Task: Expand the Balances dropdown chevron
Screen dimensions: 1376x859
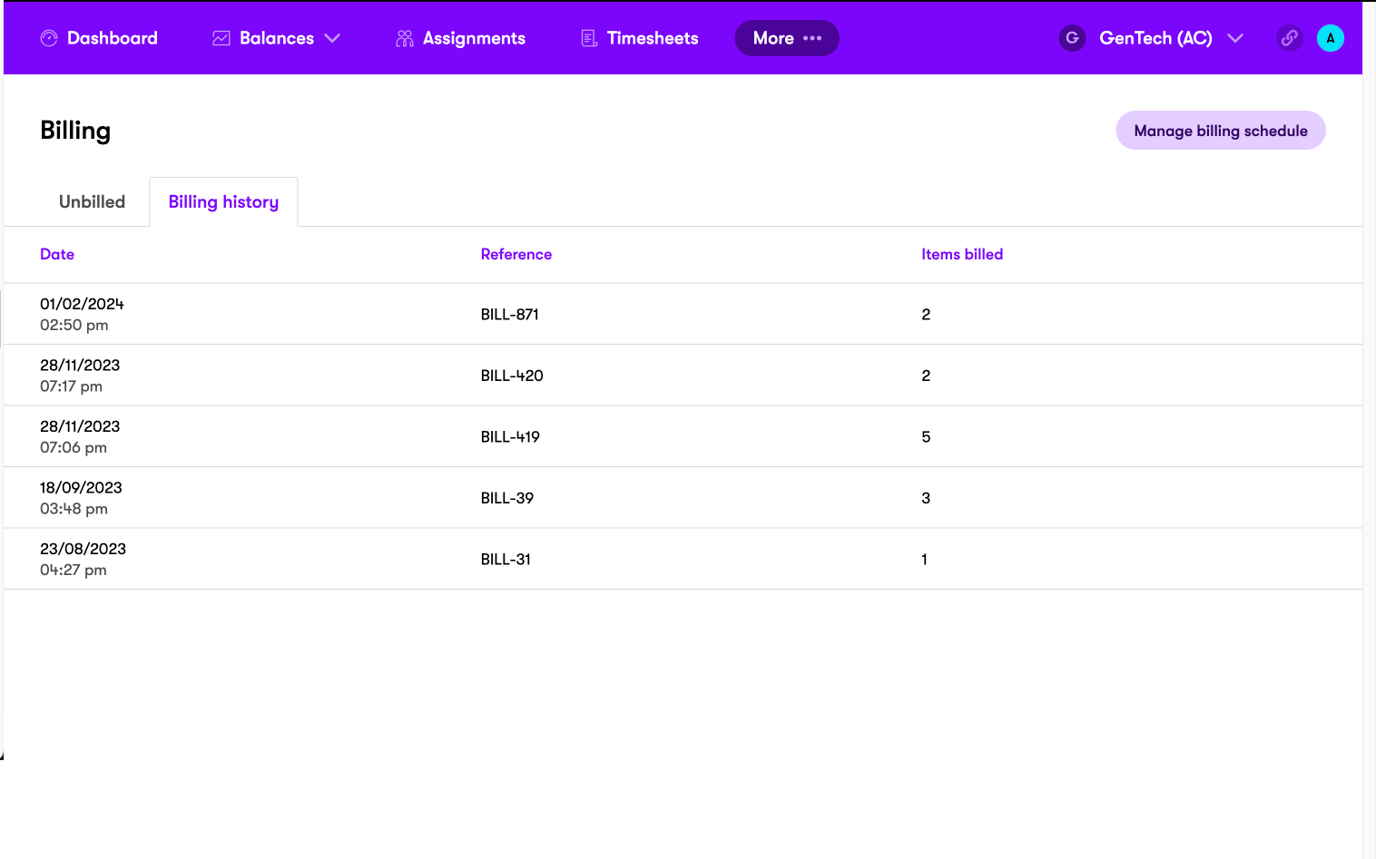Action: tap(333, 38)
